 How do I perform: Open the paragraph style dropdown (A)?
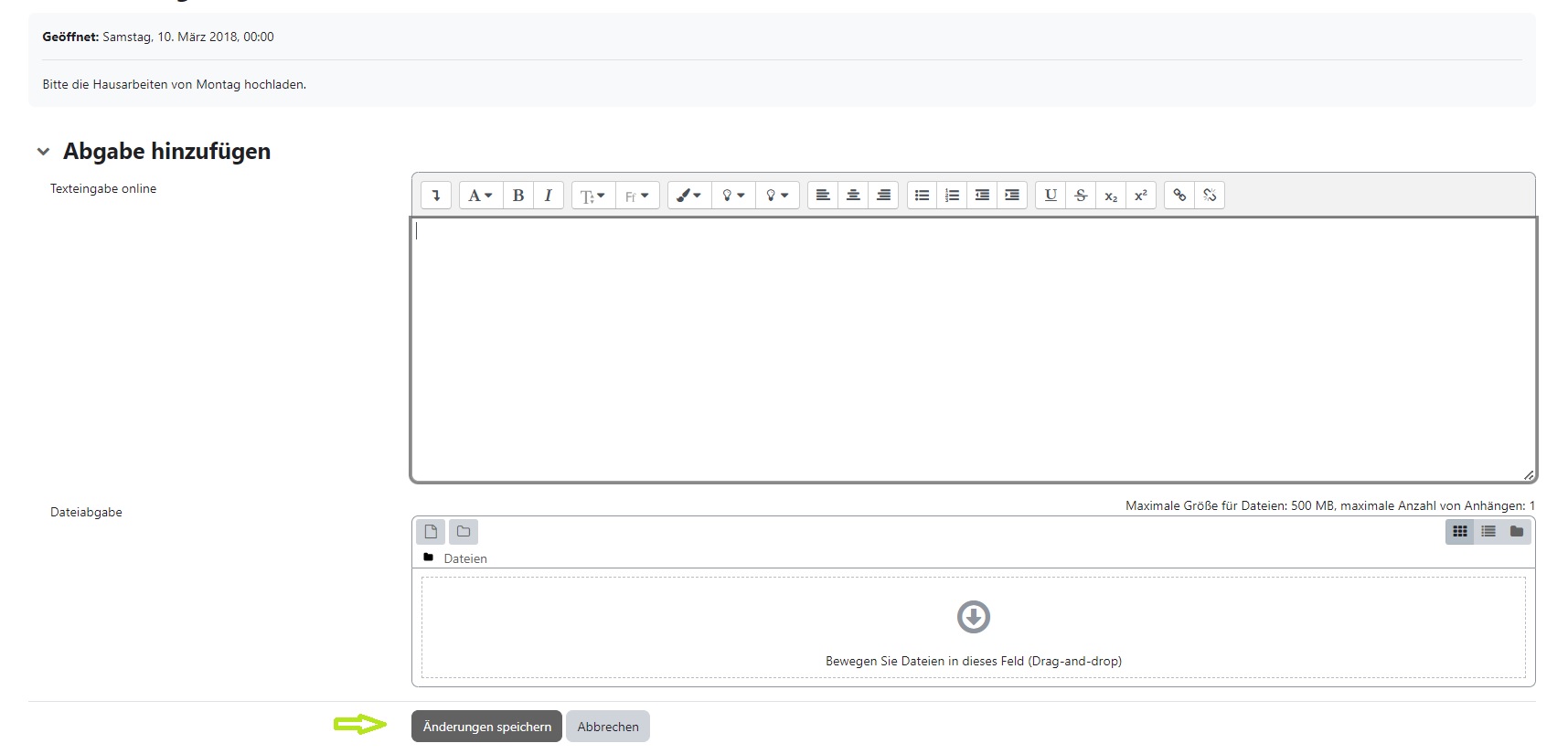pos(480,196)
